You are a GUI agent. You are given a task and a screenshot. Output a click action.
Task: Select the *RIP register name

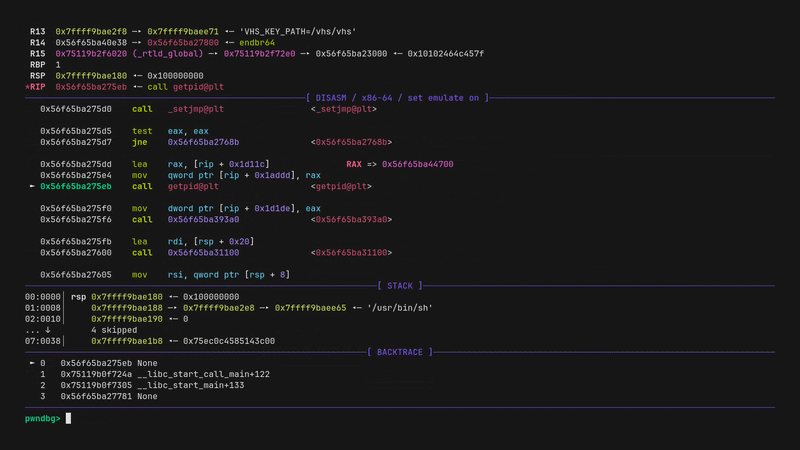[x=35, y=87]
